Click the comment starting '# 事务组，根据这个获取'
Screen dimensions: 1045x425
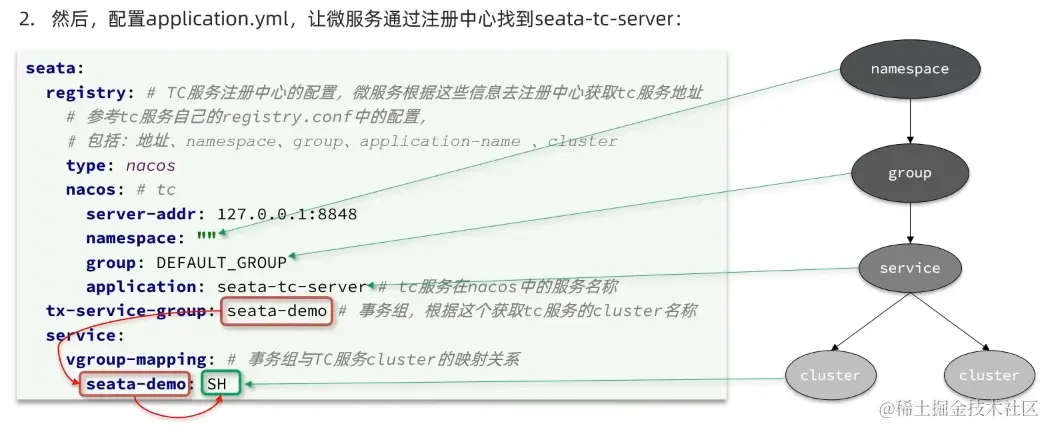point(517,311)
